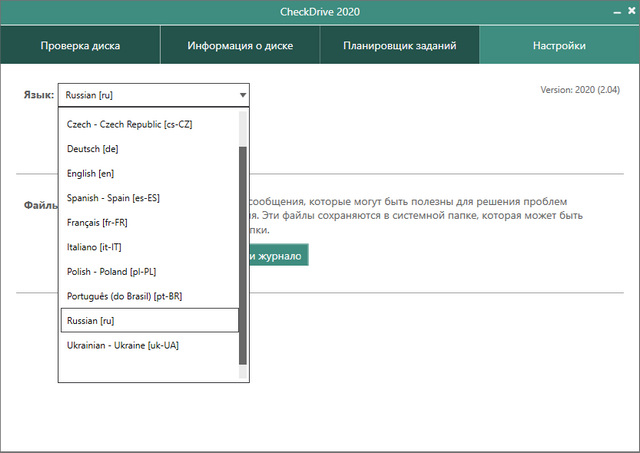Open the Планировщик заданий tab
The image size is (640, 453).
(x=400, y=46)
